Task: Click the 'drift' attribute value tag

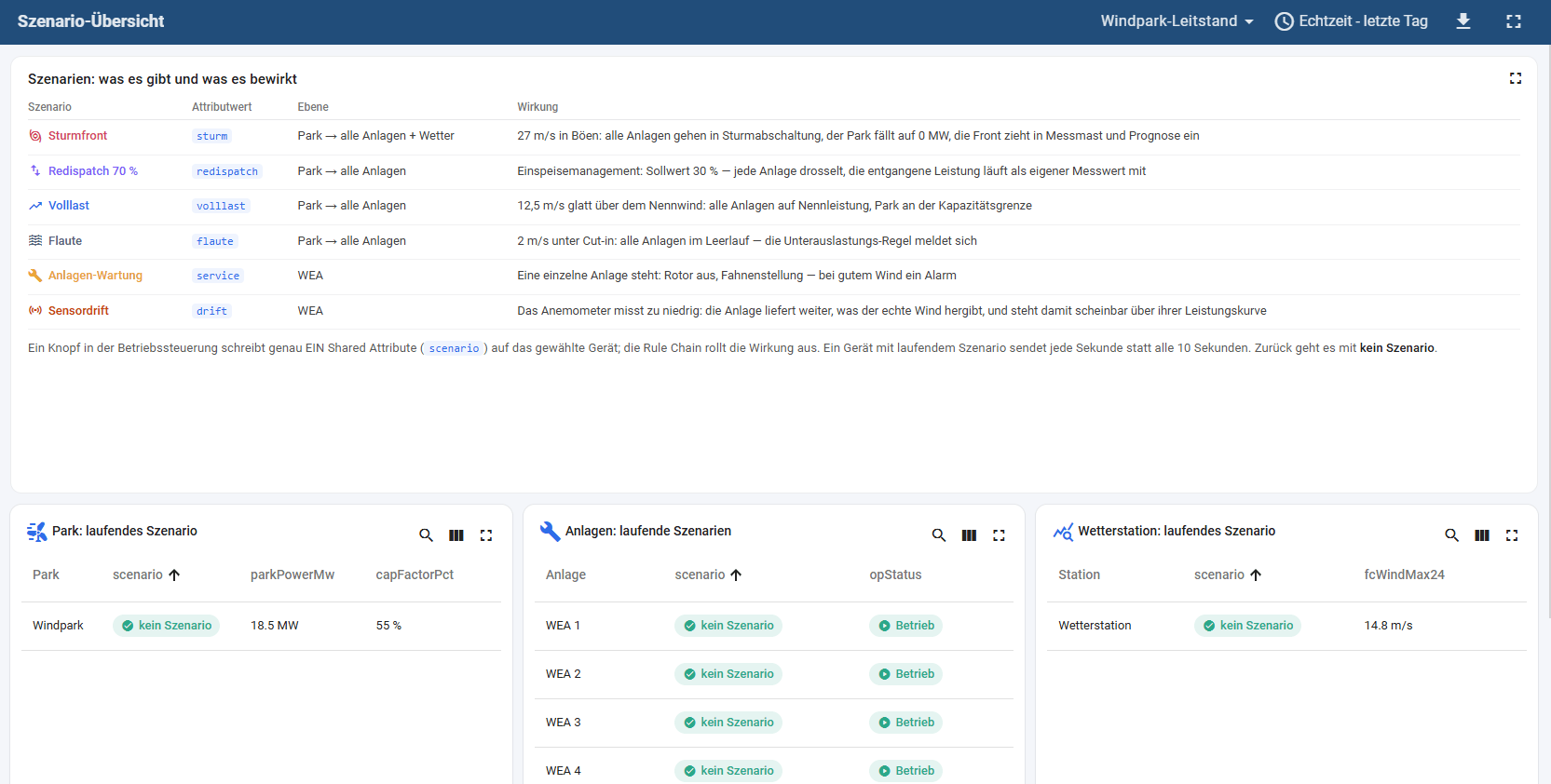Action: 212,311
